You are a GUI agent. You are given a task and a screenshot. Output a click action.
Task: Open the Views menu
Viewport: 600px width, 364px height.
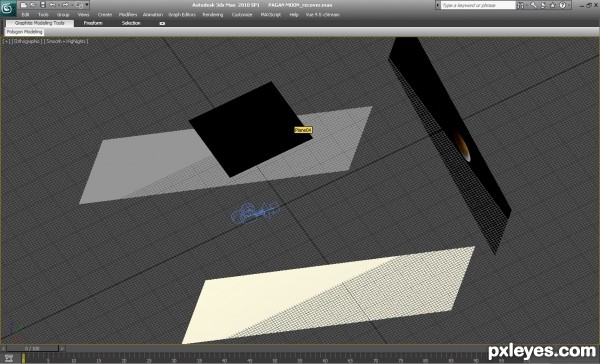point(83,15)
